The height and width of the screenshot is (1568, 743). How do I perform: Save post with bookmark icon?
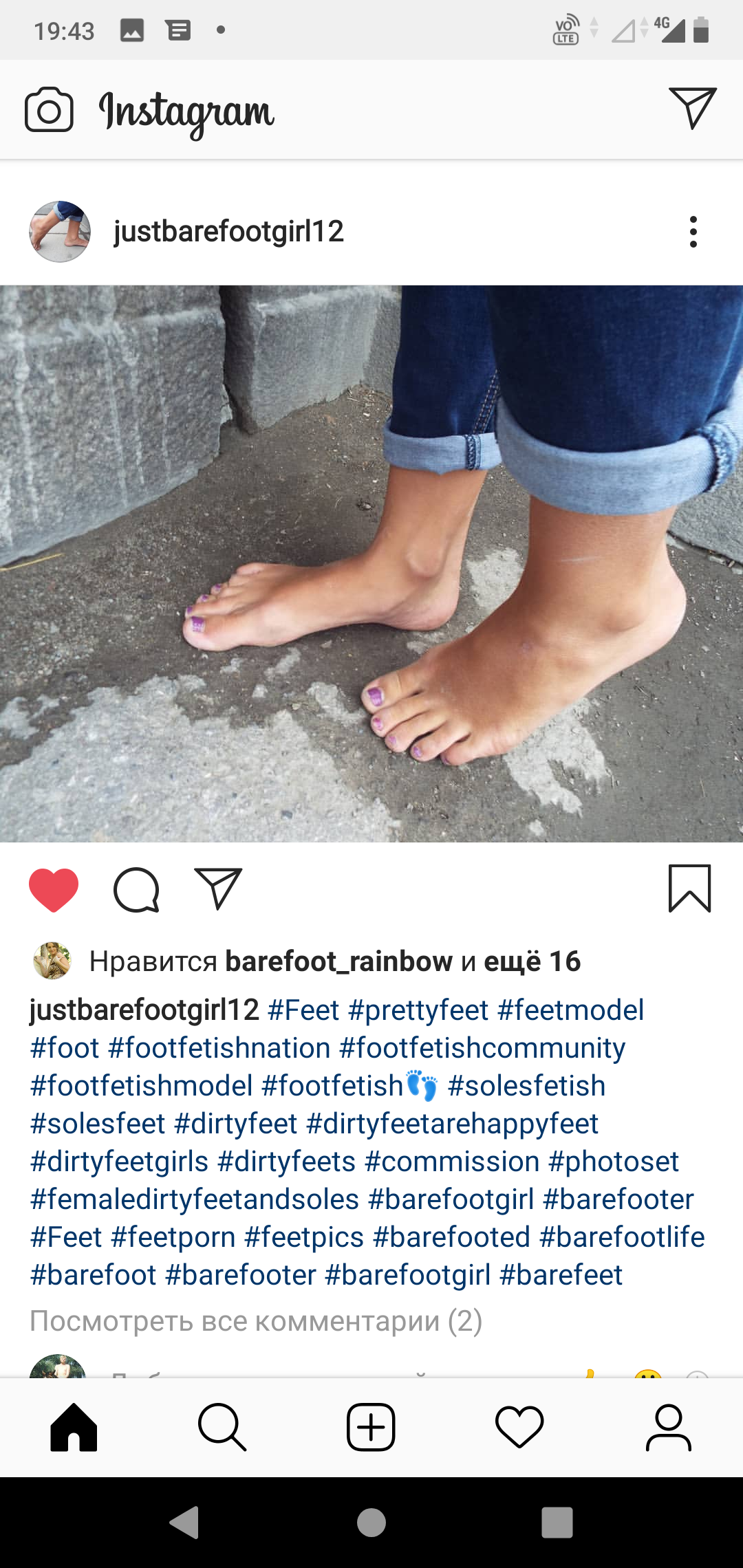[x=689, y=889]
